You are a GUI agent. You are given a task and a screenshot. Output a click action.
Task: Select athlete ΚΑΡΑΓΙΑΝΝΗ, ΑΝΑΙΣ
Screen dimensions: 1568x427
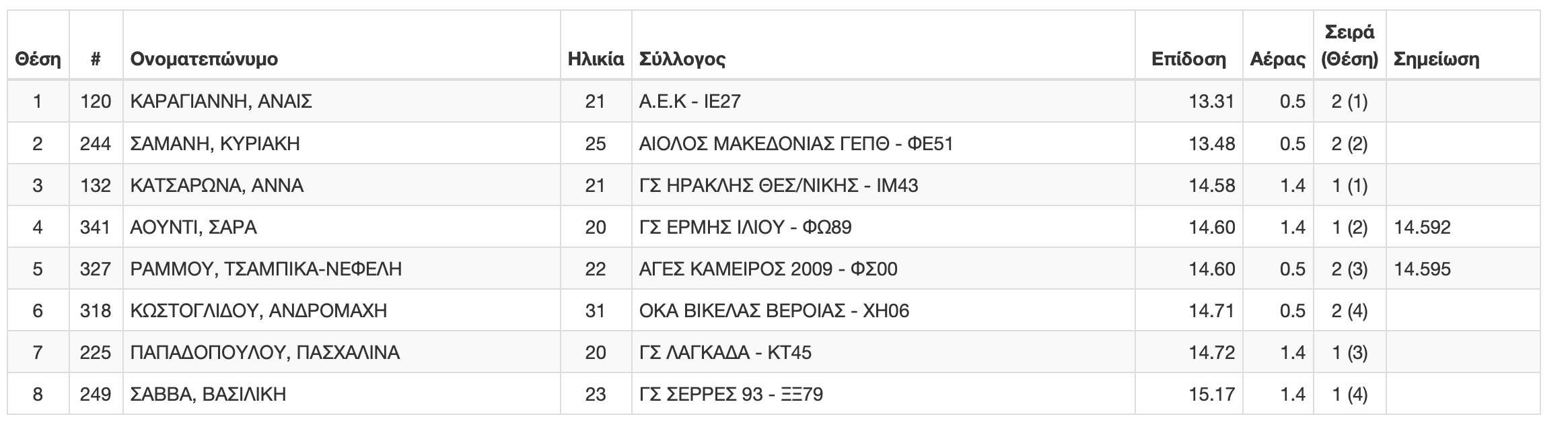click(221, 102)
